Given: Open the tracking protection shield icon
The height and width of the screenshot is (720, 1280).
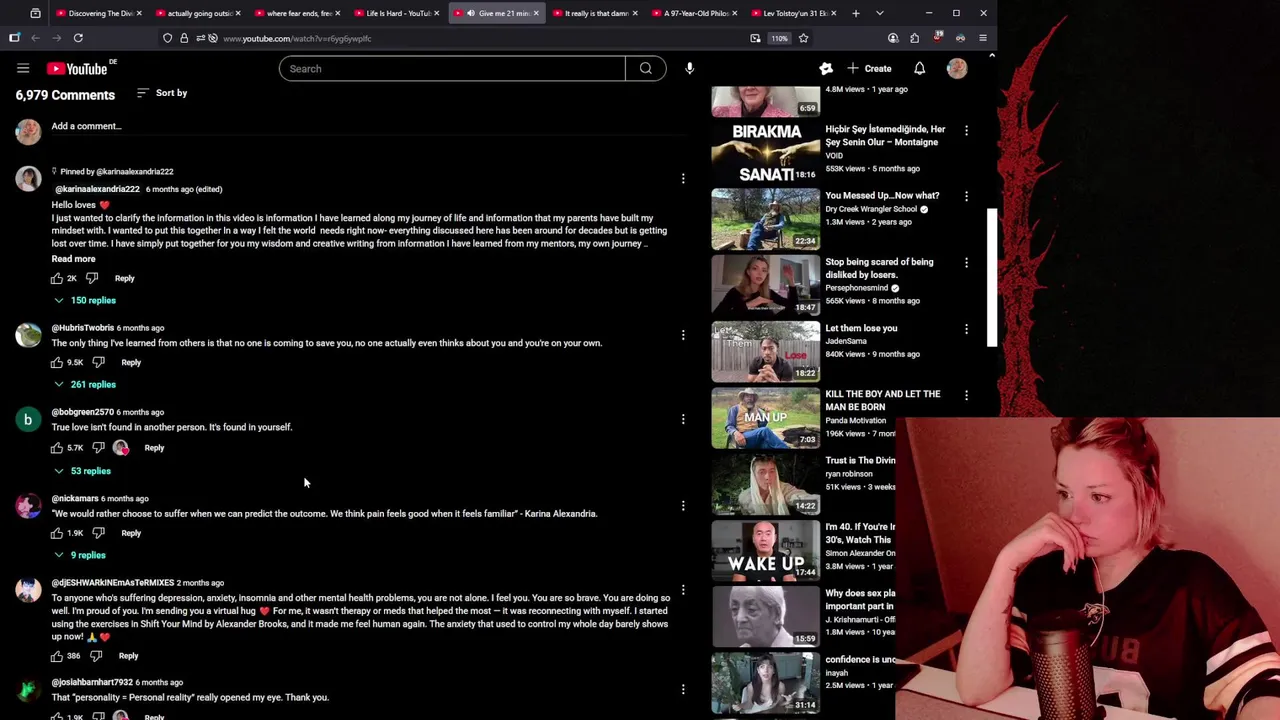Looking at the screenshot, I should (167, 38).
